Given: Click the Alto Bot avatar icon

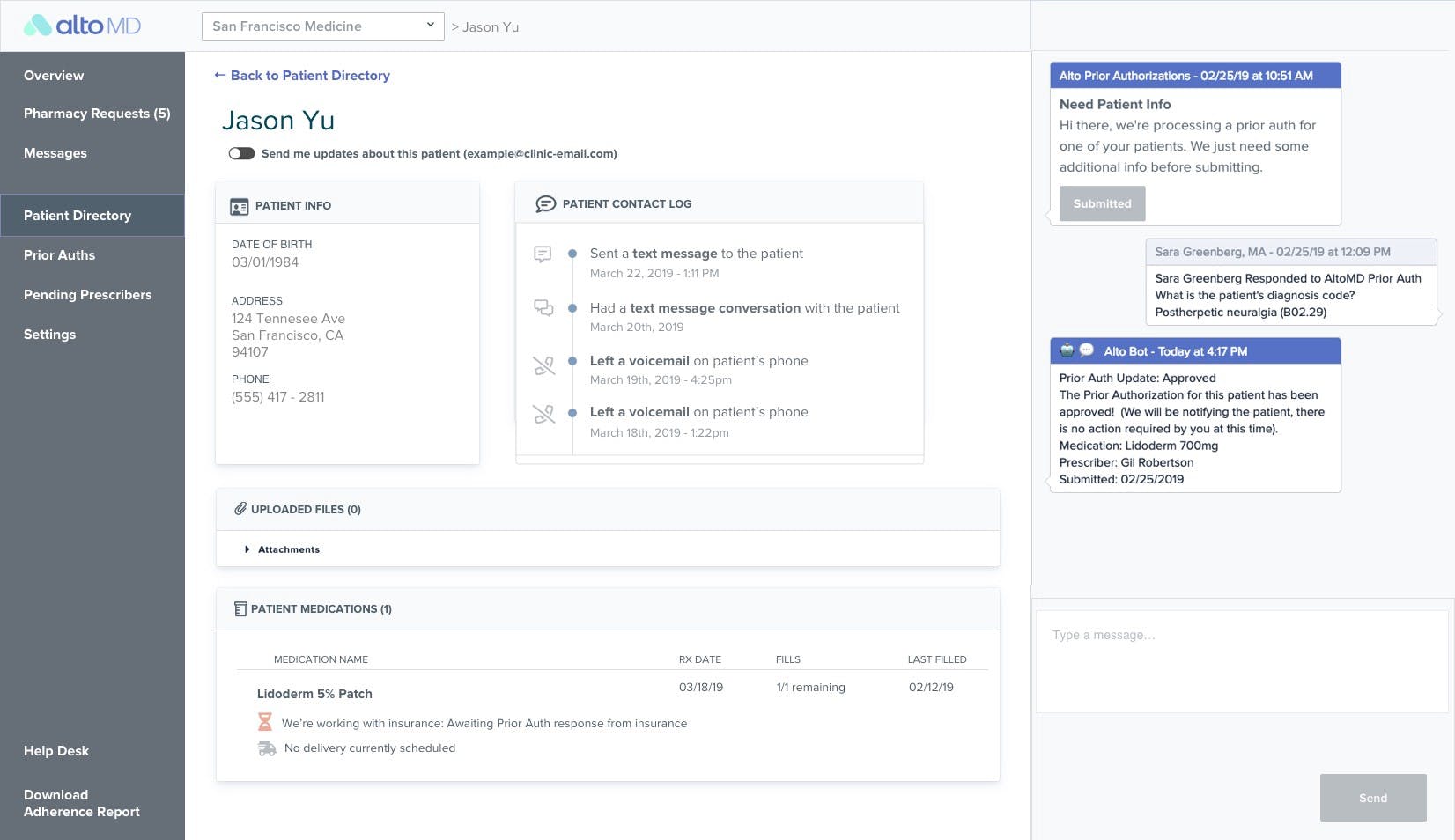Looking at the screenshot, I should point(1067,350).
